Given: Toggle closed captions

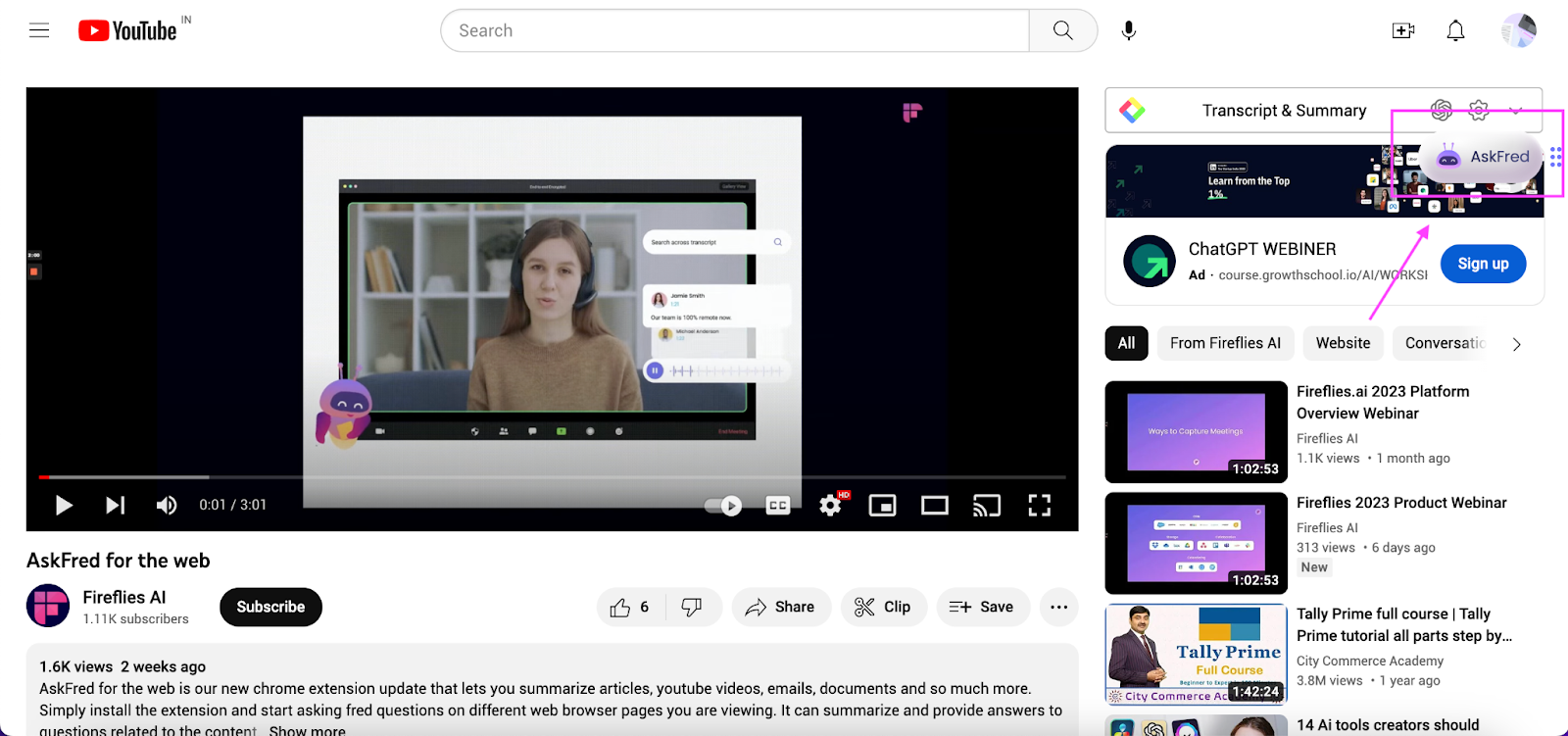Looking at the screenshot, I should (778, 506).
